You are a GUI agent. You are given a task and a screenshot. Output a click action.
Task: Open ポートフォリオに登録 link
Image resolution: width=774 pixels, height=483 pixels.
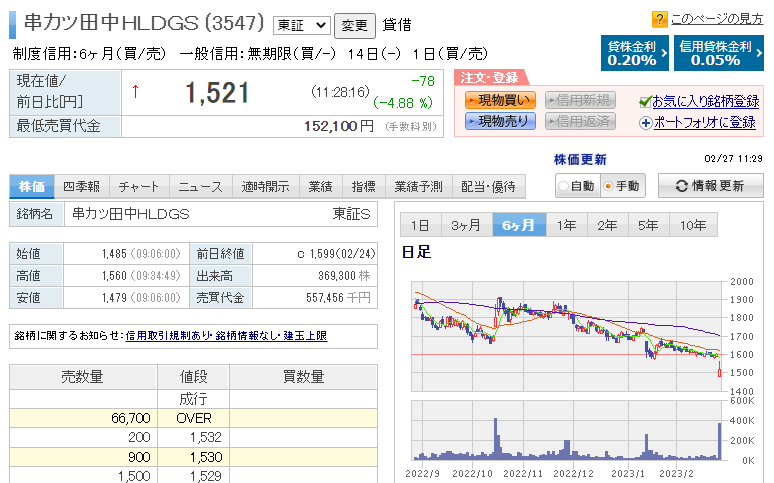click(x=704, y=123)
